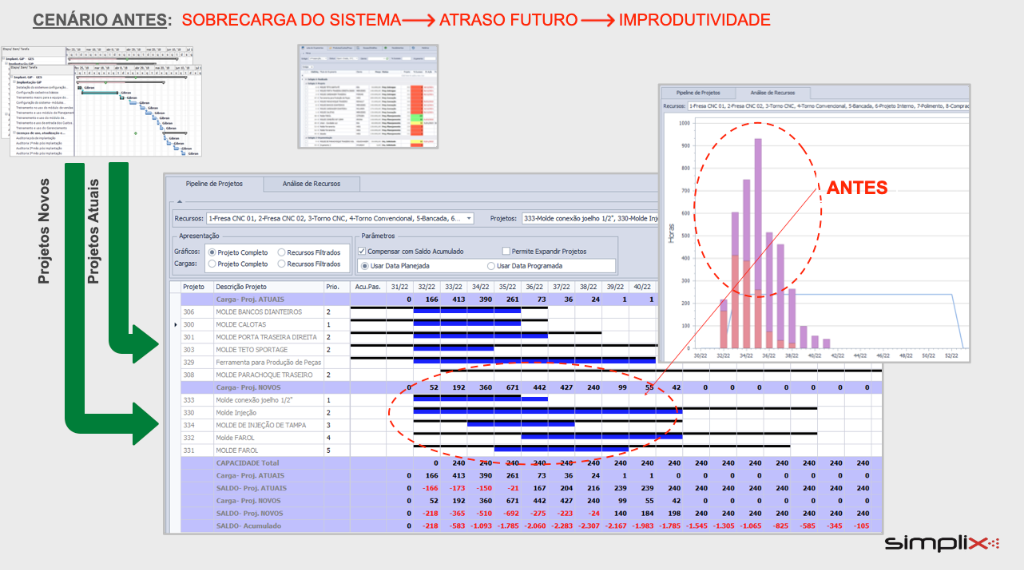
Task: Click the Acu.Pas. column header
Action: click(367, 287)
